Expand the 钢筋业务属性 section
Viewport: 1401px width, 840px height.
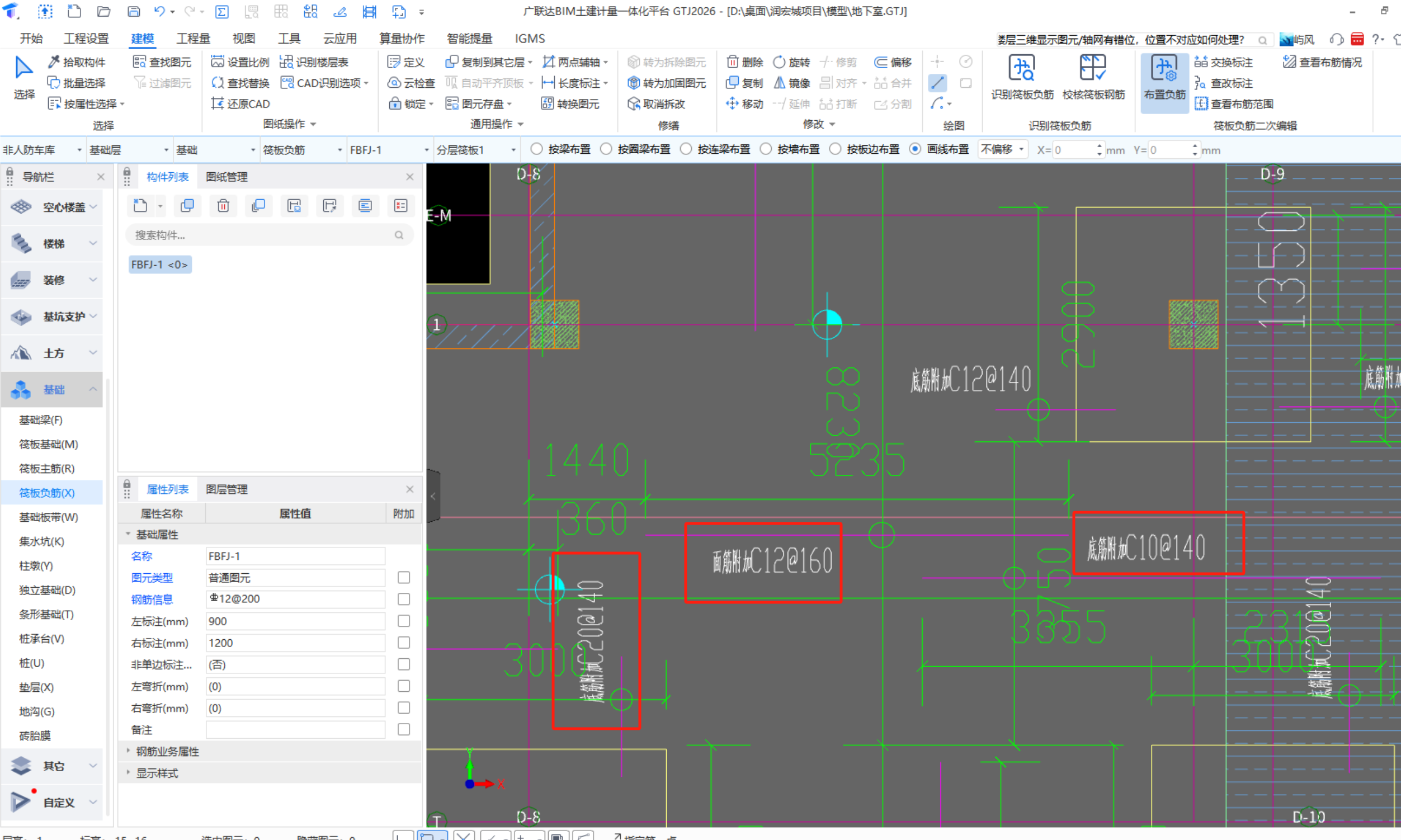pos(128,751)
